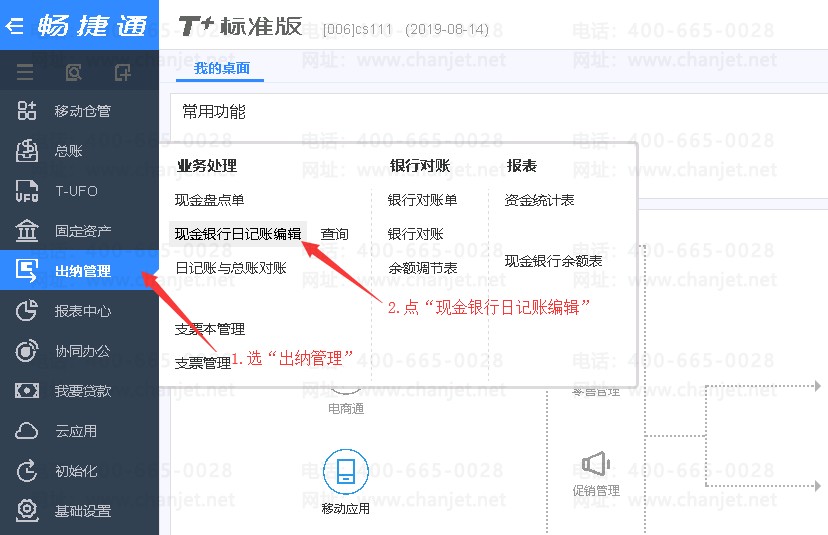Open the 总账 module label
This screenshot has width=828, height=535.
(x=69, y=151)
